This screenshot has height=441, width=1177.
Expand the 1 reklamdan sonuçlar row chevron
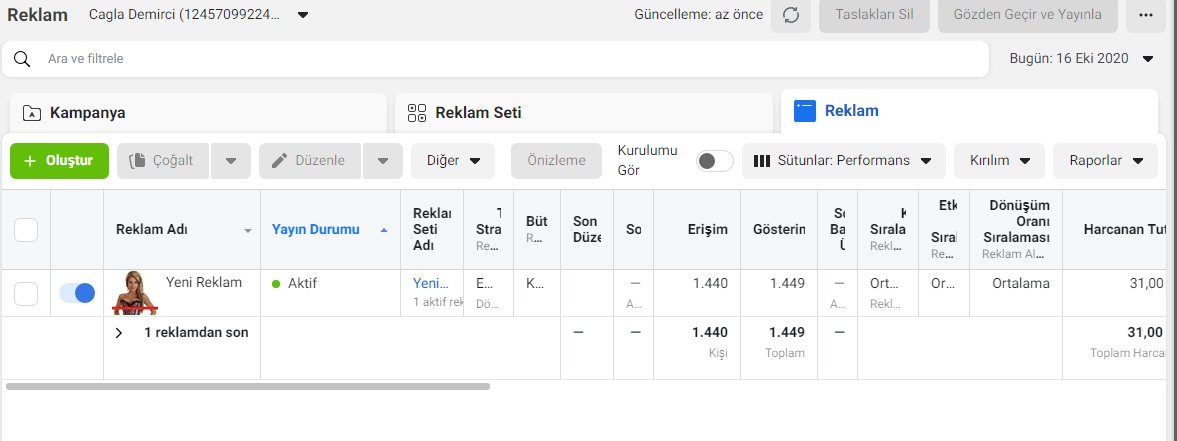[119, 332]
